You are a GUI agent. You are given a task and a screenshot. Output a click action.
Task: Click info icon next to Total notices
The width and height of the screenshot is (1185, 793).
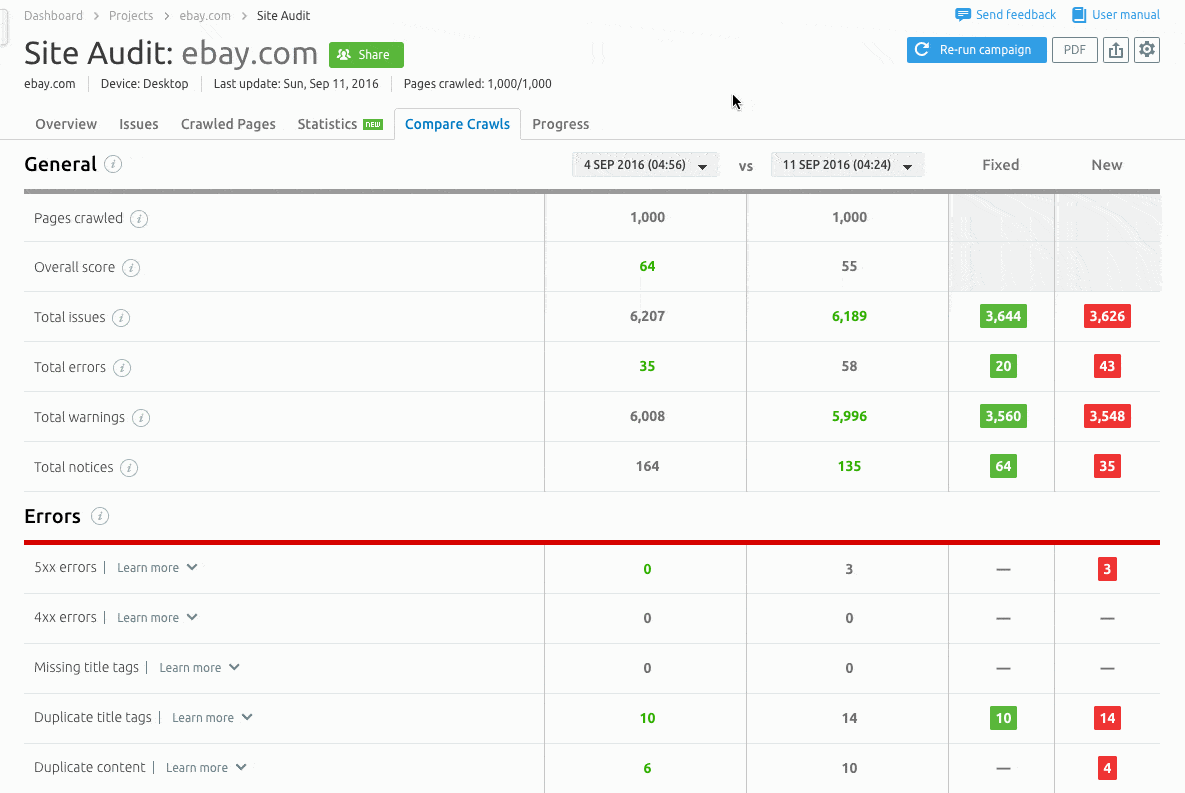(x=129, y=468)
